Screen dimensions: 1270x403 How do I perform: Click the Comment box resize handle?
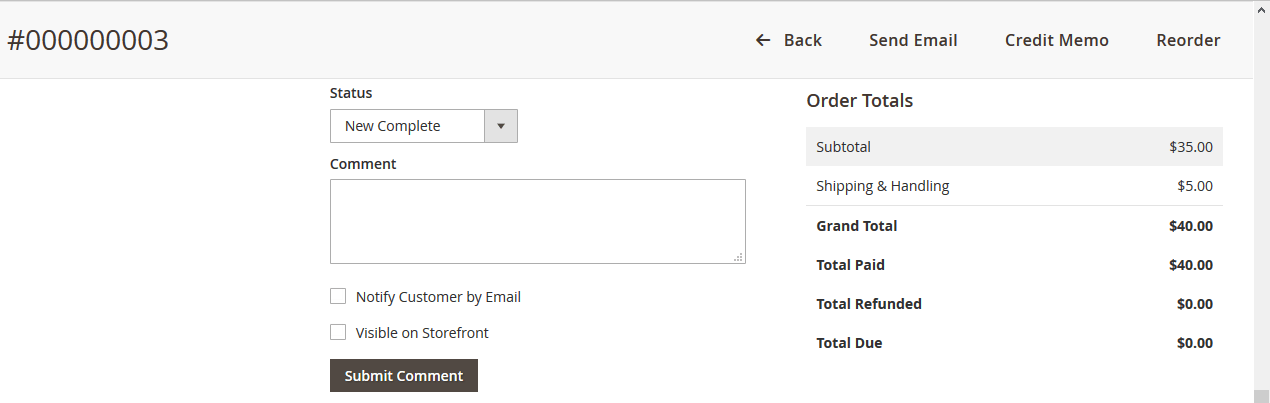click(x=738, y=257)
